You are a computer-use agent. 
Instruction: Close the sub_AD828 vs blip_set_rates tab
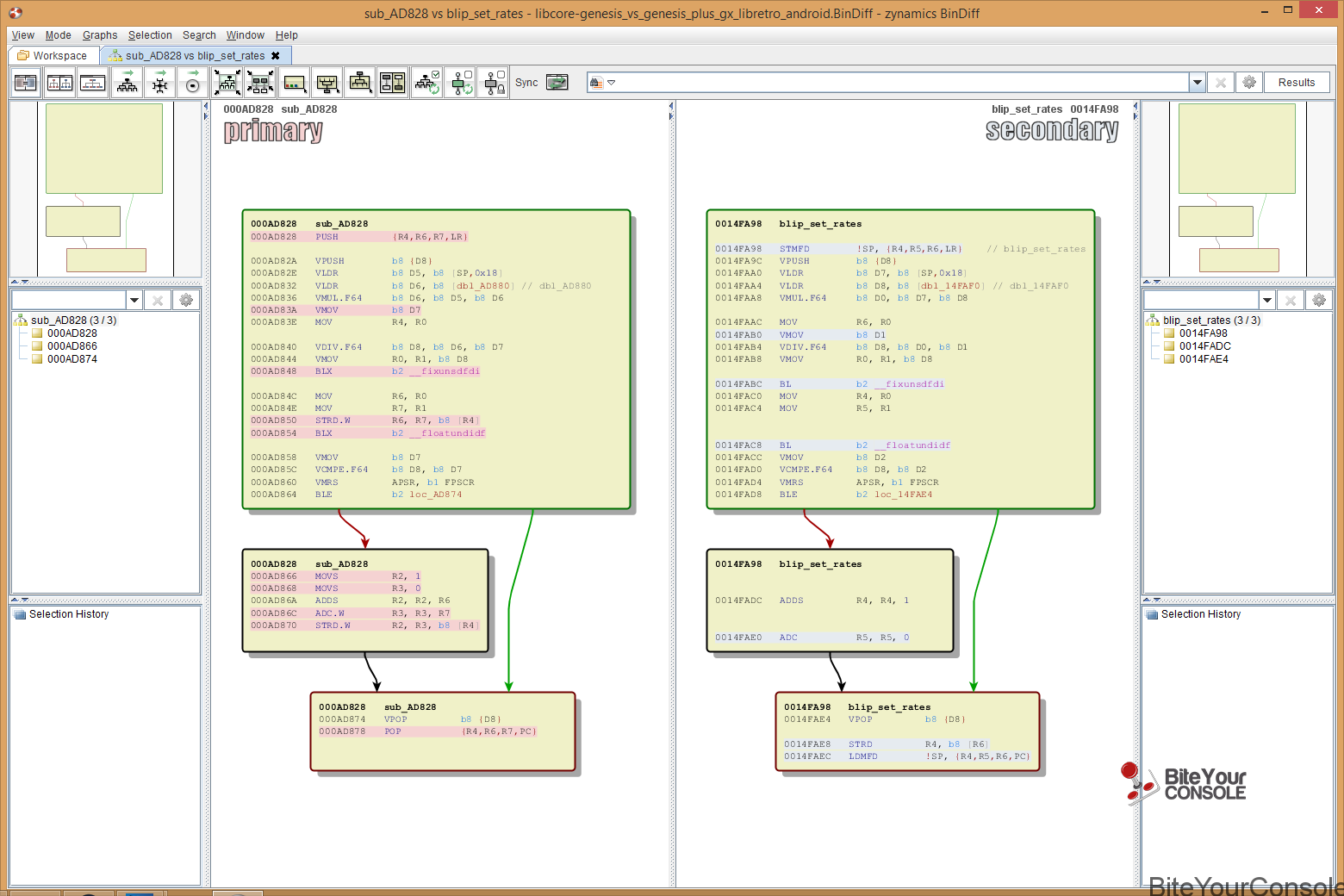click(x=276, y=55)
